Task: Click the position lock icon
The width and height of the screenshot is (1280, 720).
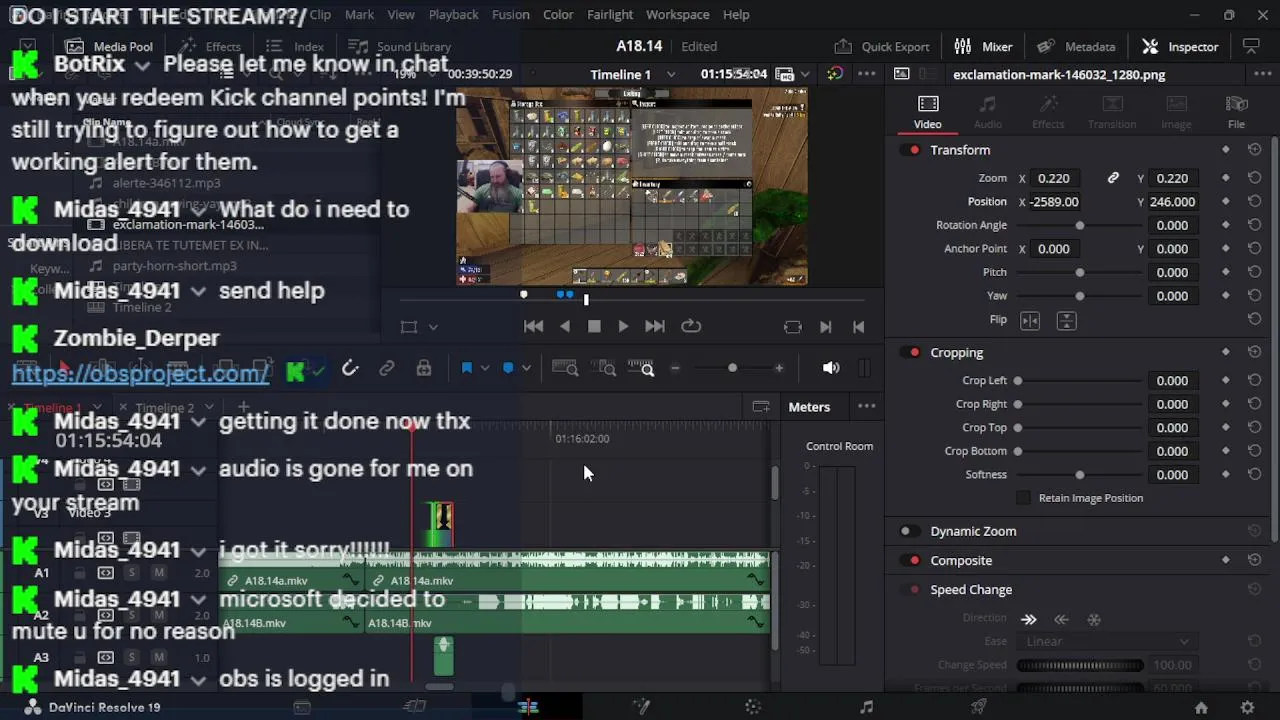Action: [x=424, y=368]
